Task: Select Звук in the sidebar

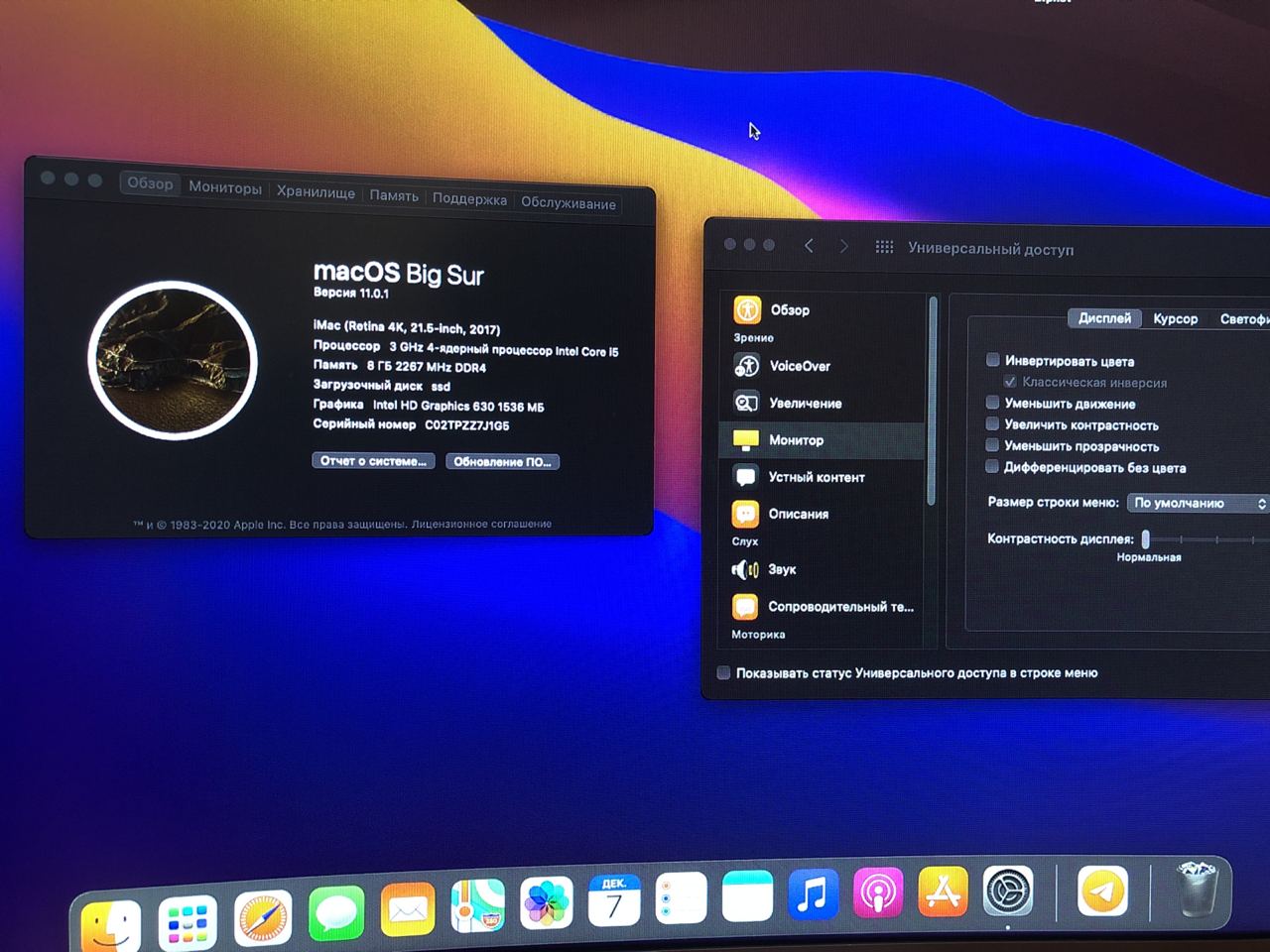Action: tap(822, 569)
